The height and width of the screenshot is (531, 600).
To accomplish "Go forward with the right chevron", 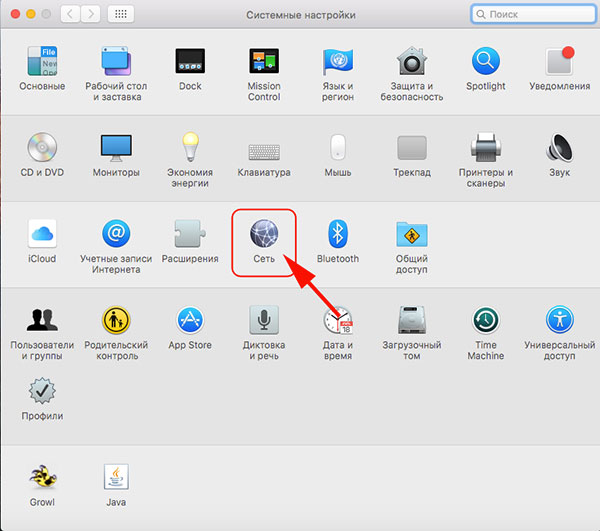I will click(x=91, y=15).
